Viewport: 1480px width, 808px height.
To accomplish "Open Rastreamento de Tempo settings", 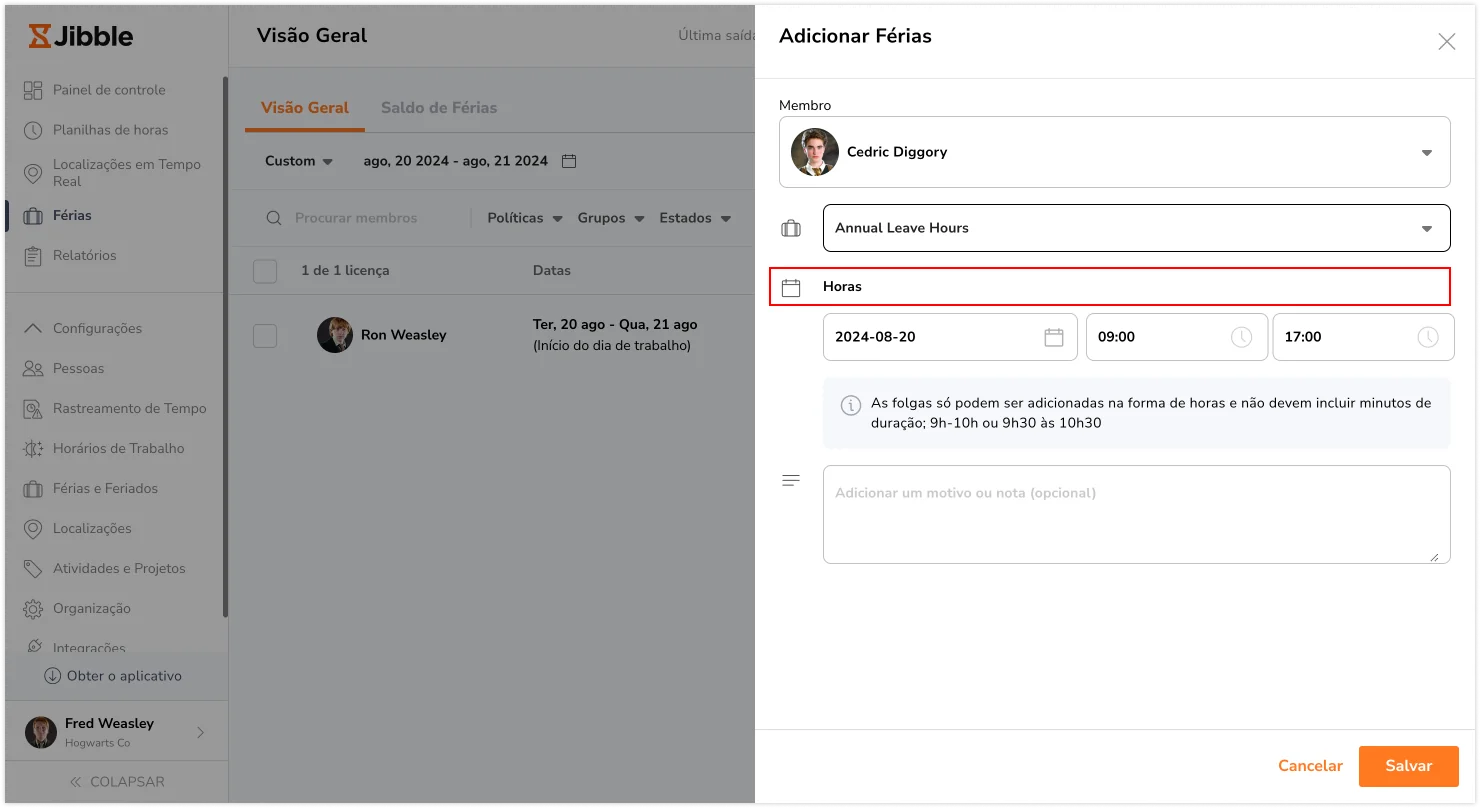I will [129, 408].
